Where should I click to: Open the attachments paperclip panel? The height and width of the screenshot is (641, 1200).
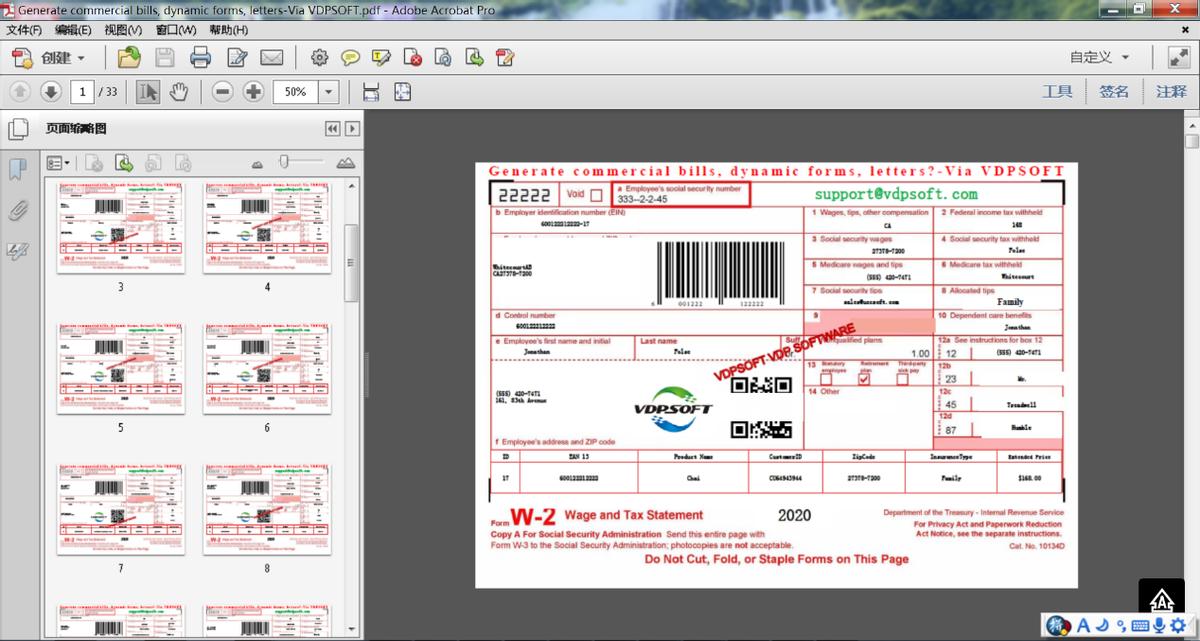tap(17, 211)
